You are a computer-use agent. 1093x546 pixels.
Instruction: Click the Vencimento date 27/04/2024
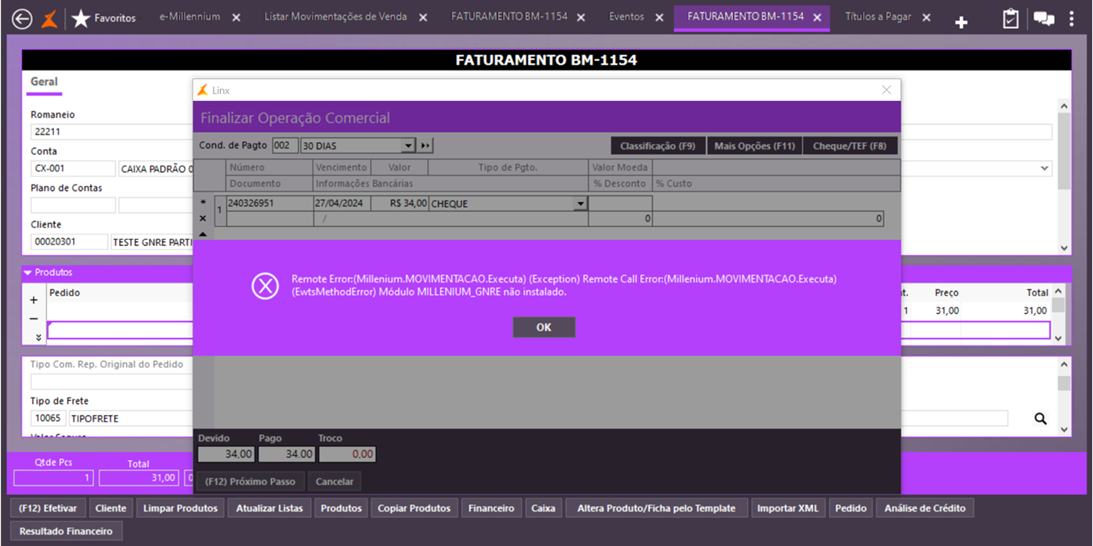[x=342, y=203]
